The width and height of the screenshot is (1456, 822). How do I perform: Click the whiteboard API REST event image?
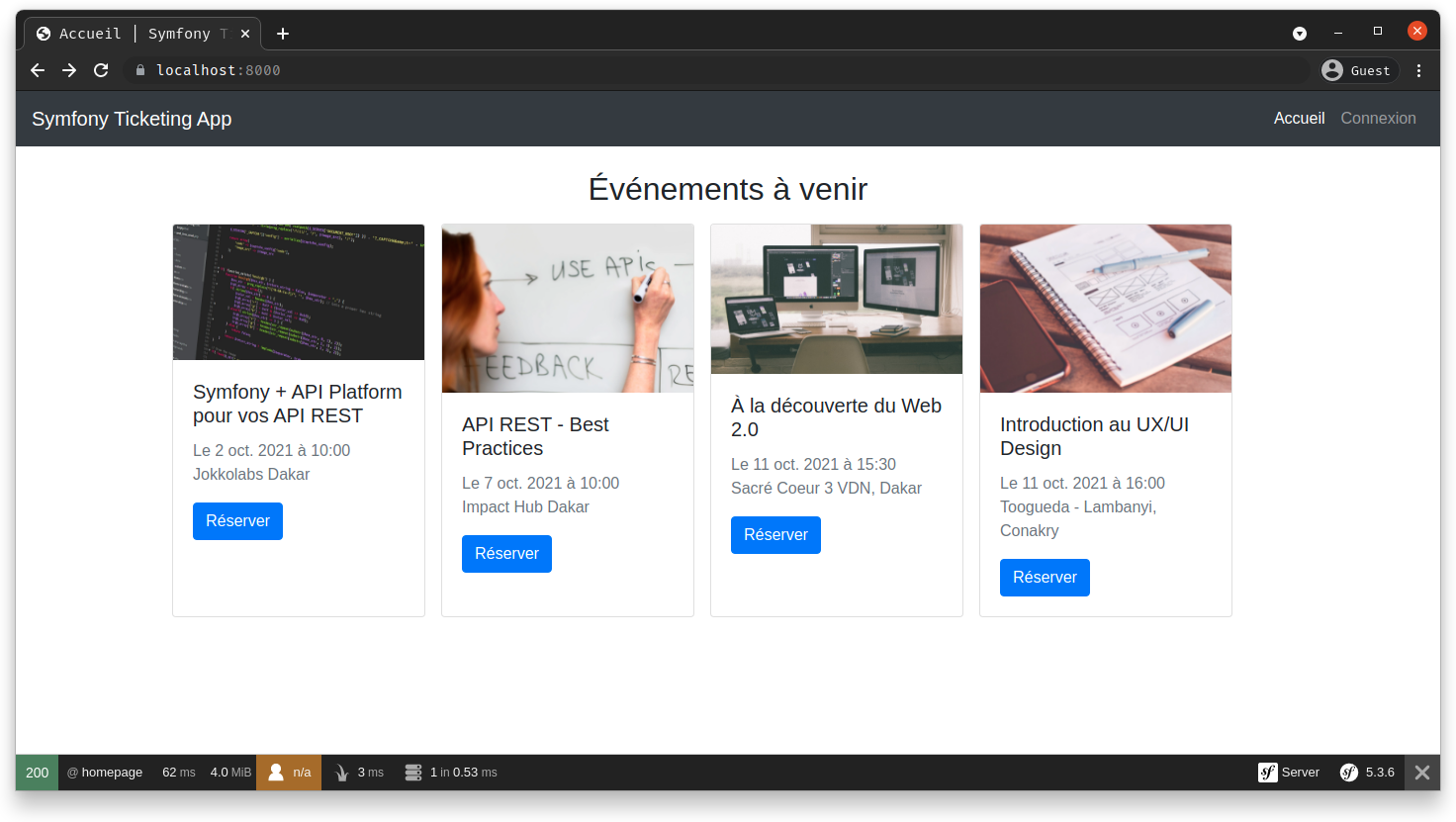pyautogui.click(x=568, y=309)
